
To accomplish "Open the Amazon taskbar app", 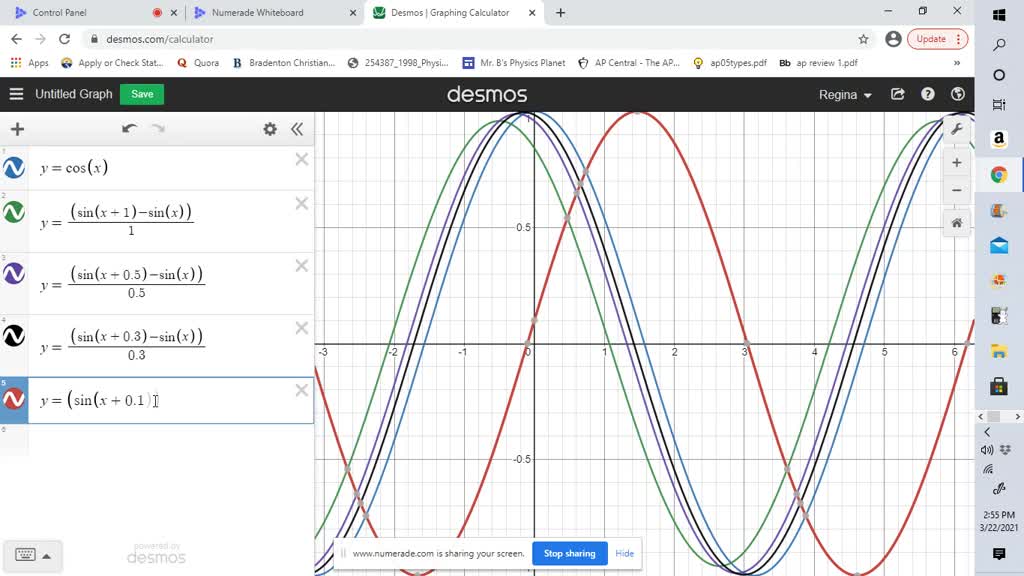I will (999, 138).
